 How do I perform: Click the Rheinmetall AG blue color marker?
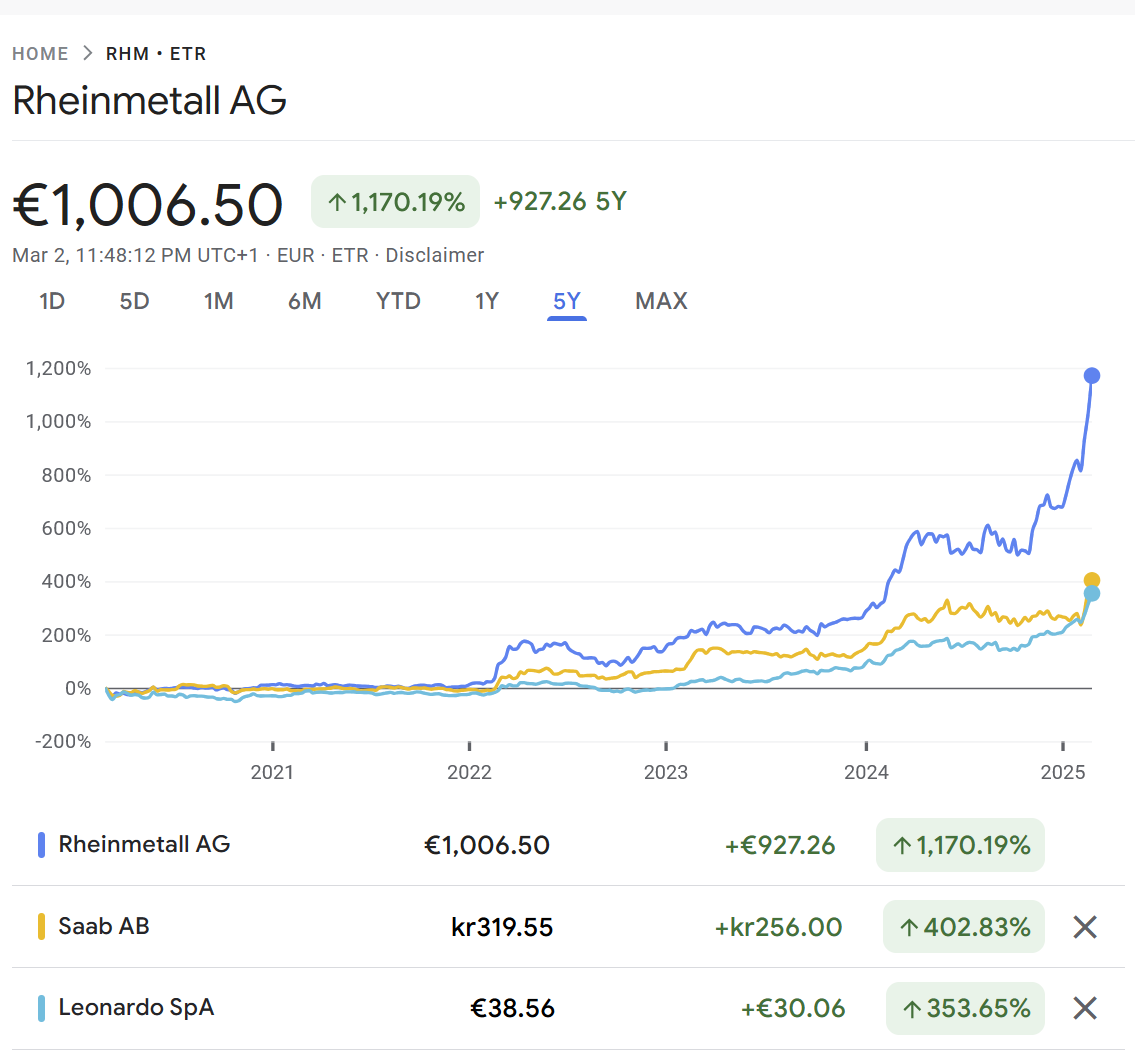(x=41, y=845)
